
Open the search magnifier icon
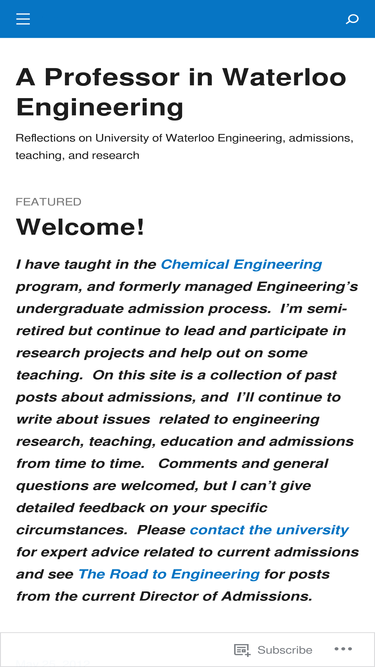coord(352,19)
